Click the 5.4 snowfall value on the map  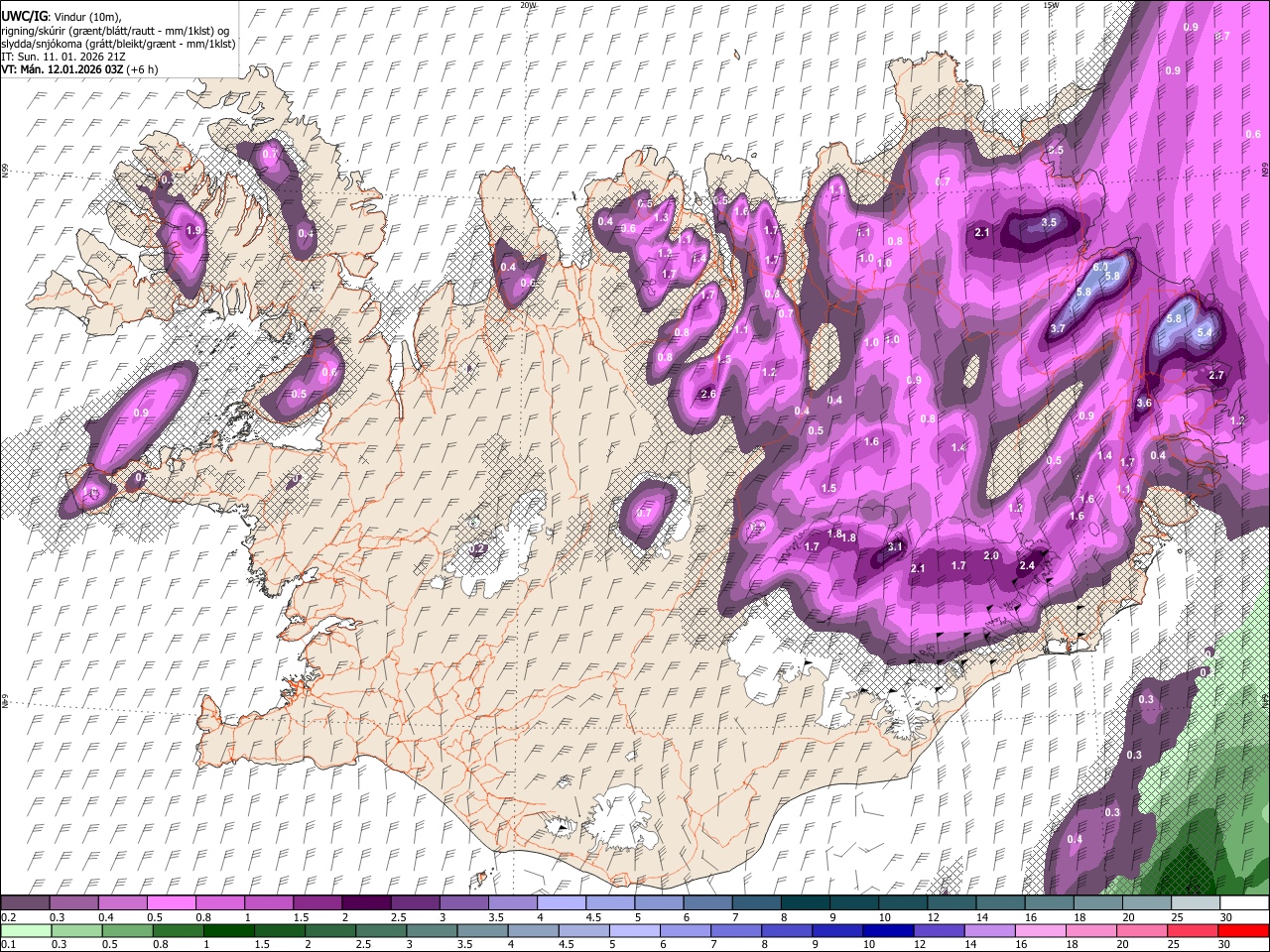[1205, 333]
